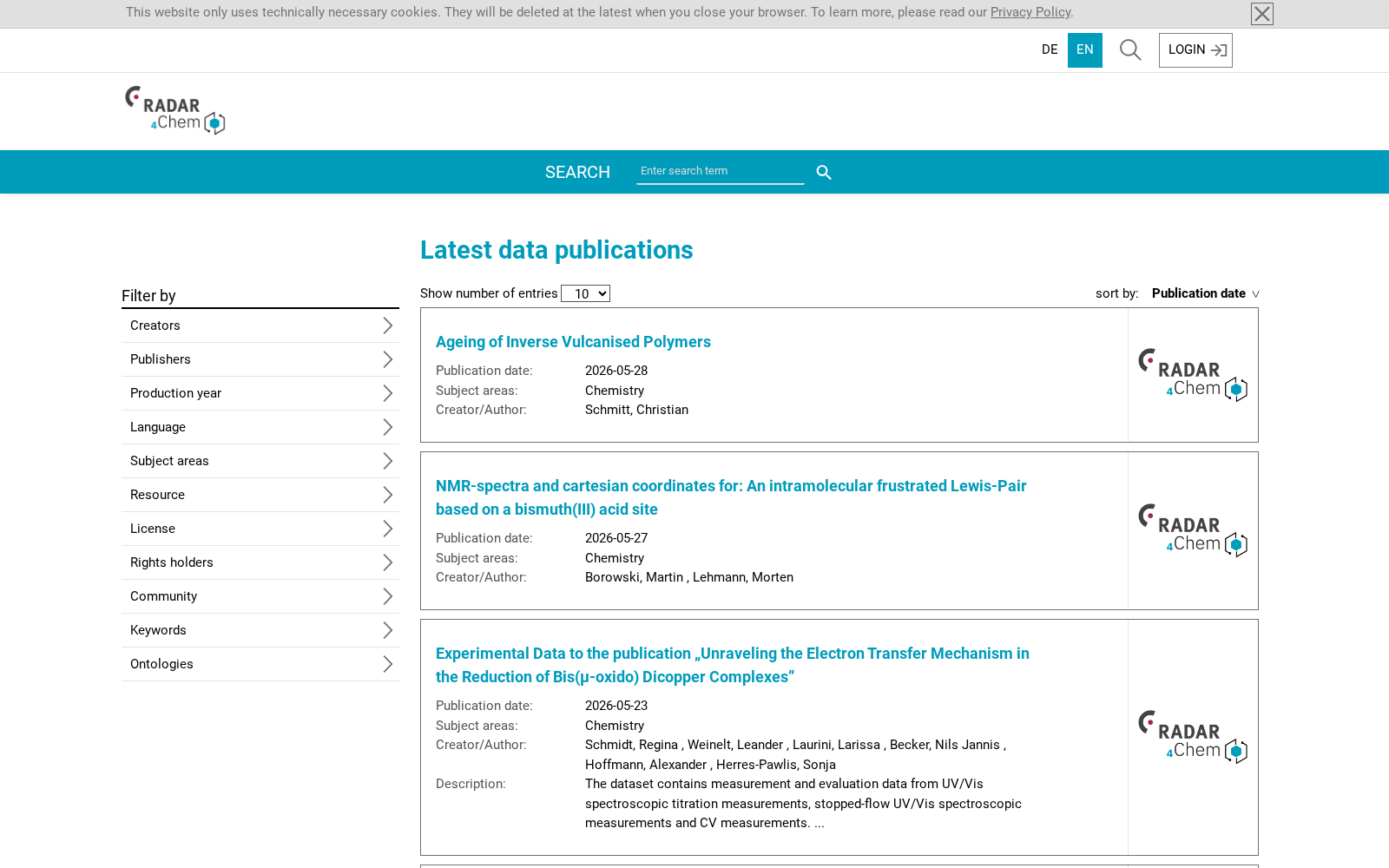Open the Show number of entries dropdown
This screenshot has width=1389, height=868.
click(x=585, y=293)
